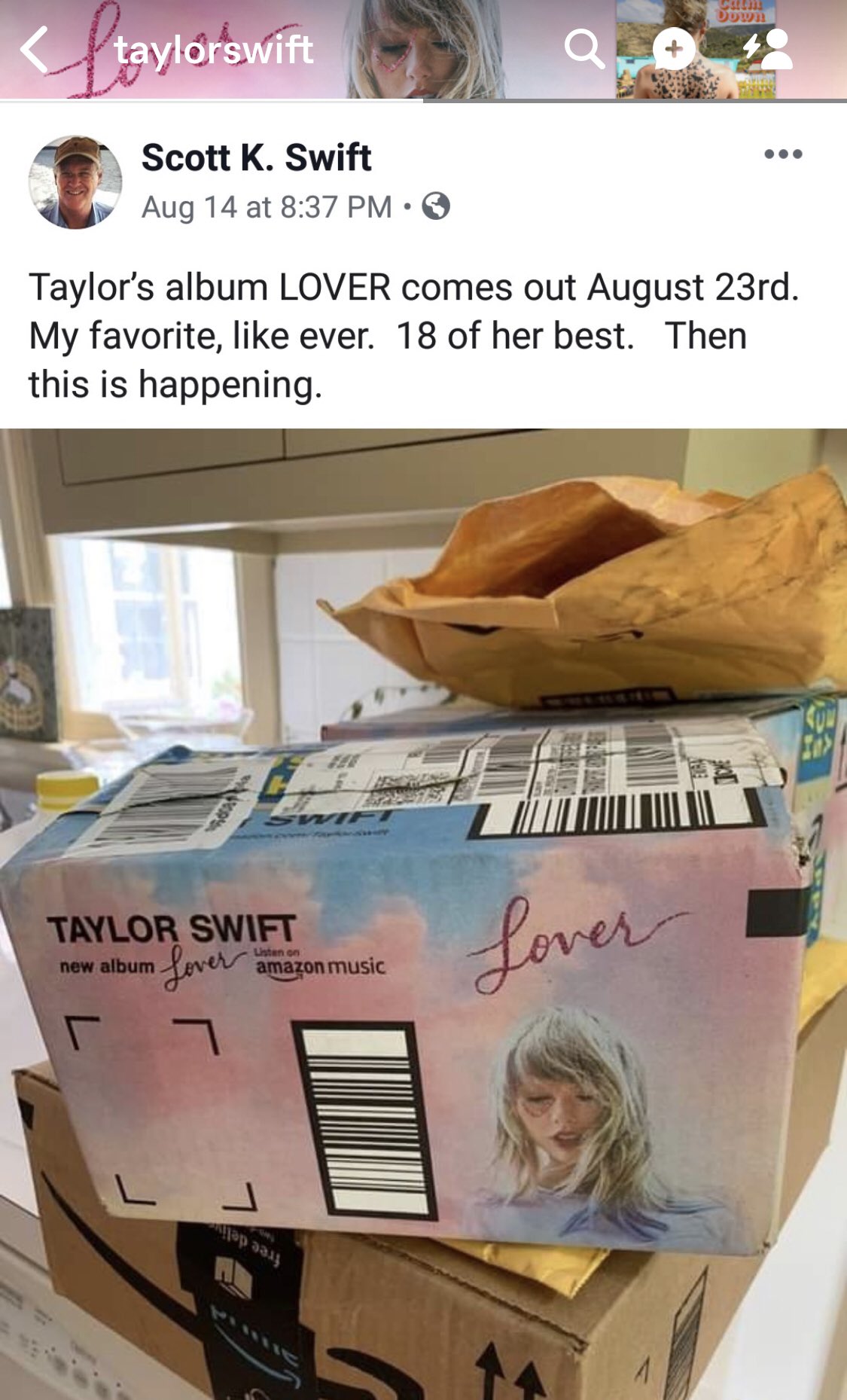Tap the Calm Down header image thumbnail
Image resolution: width=847 pixels, height=1400 pixels.
695,49
